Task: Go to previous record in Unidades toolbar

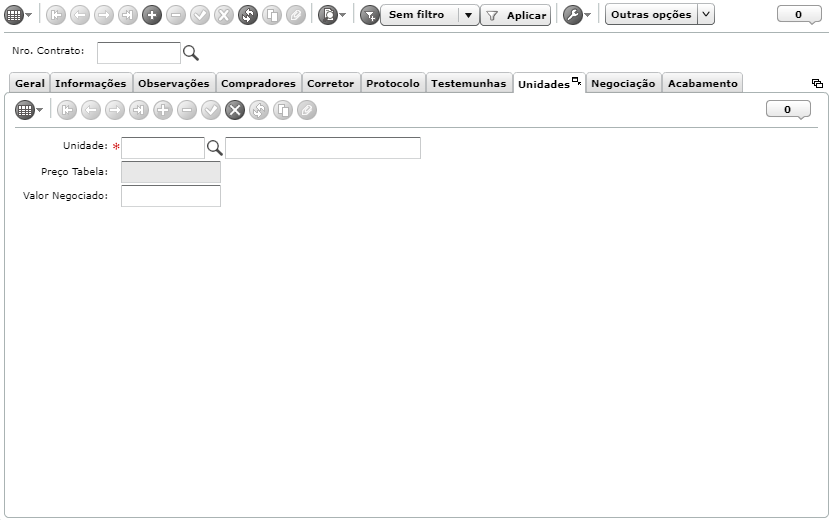Action: 91,110
